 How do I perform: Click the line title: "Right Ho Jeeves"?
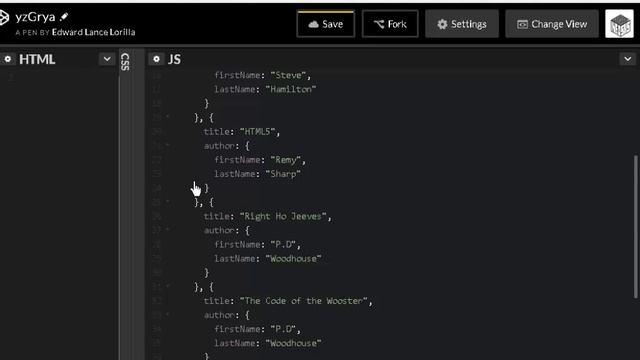268,216
